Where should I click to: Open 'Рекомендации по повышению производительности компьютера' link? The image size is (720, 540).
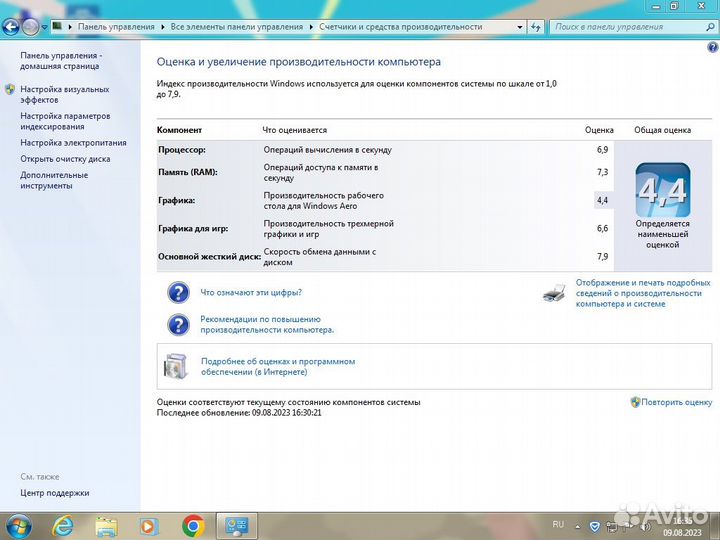[267, 324]
